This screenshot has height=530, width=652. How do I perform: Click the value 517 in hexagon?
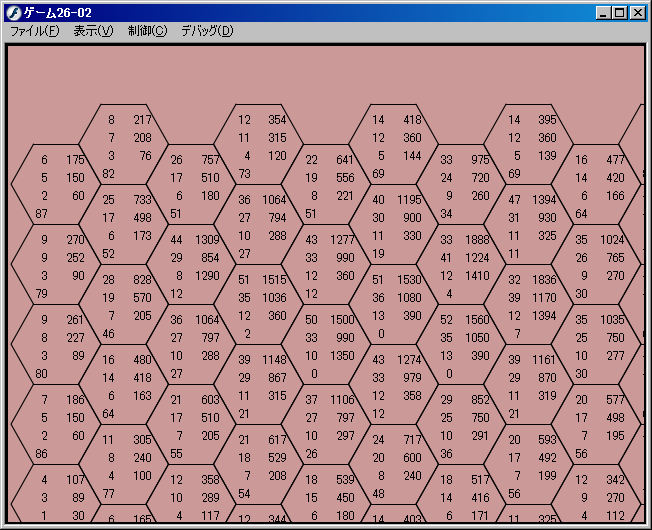coord(480,480)
